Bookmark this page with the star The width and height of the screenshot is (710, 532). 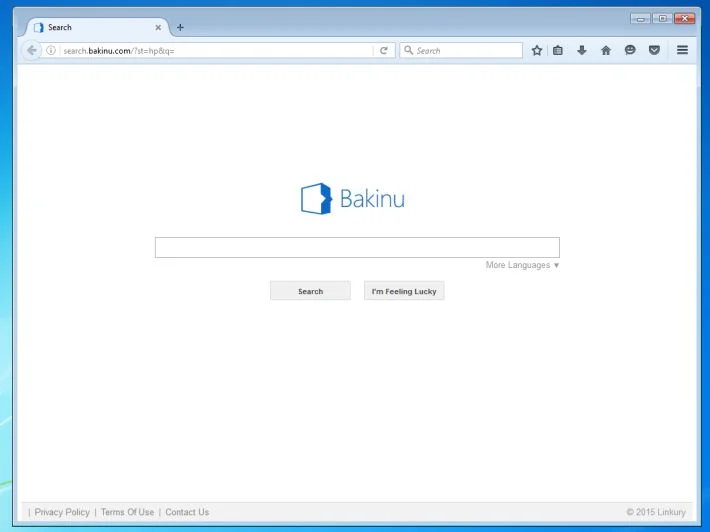coord(537,50)
